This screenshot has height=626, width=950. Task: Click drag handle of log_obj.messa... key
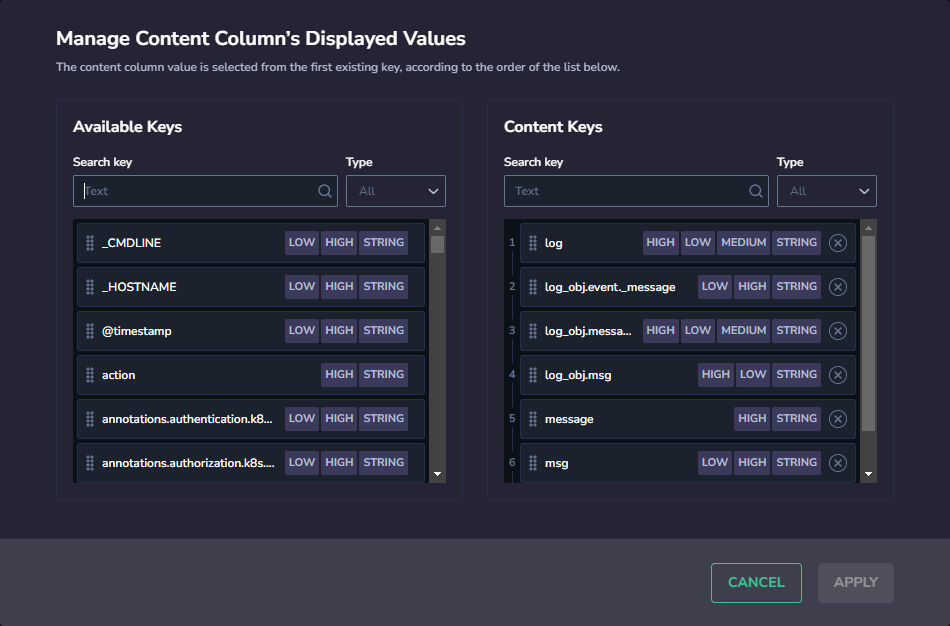coord(533,331)
